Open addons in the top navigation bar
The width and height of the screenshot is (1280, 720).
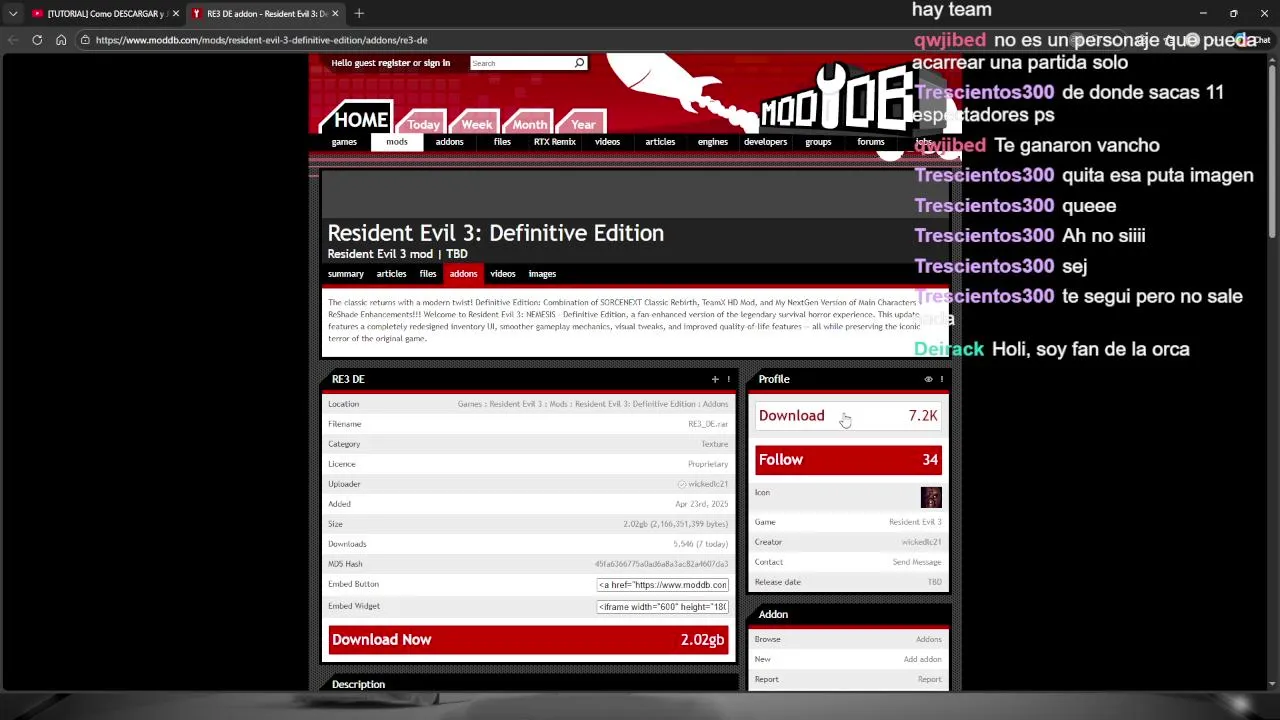(x=449, y=142)
